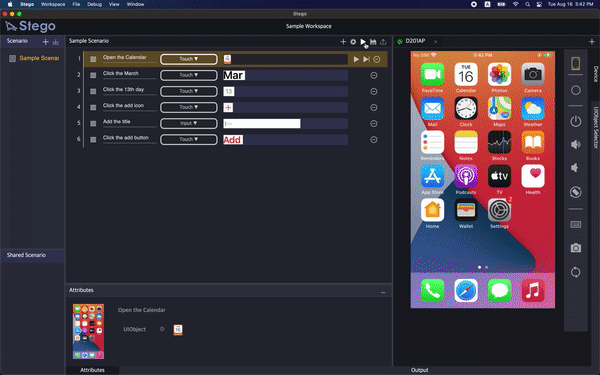Open the Workspace menu

pyautogui.click(x=53, y=4)
